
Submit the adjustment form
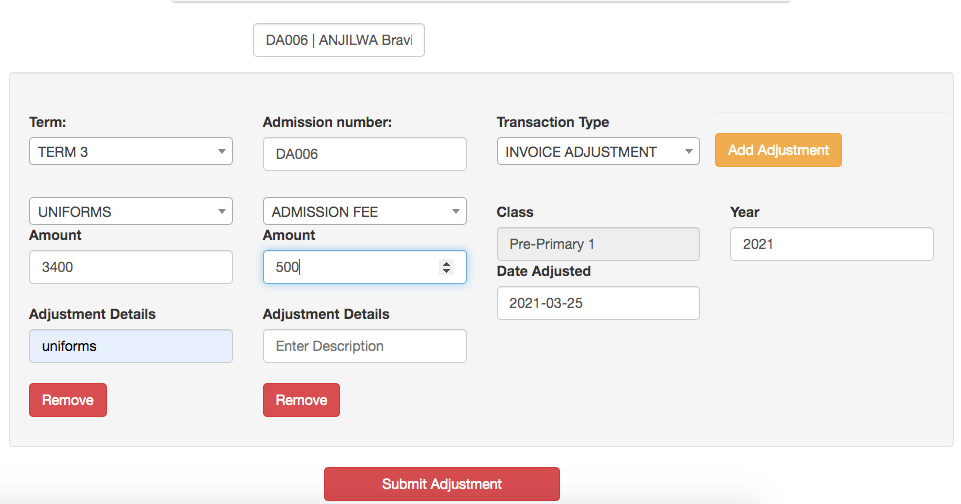tap(441, 484)
